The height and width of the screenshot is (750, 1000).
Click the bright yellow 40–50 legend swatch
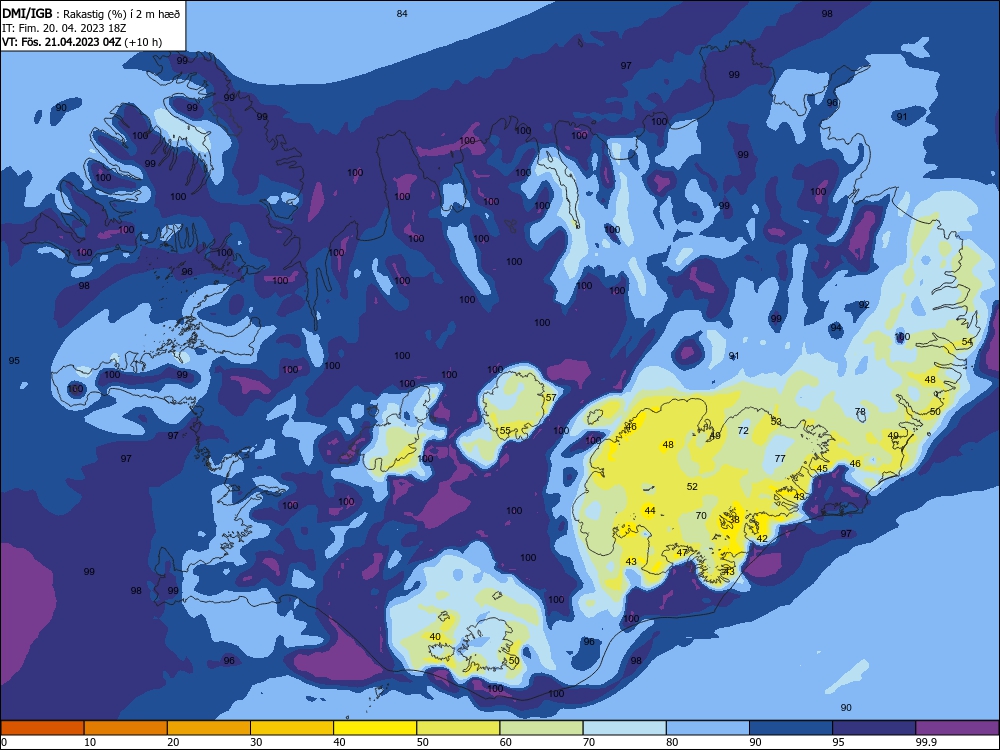(375, 728)
